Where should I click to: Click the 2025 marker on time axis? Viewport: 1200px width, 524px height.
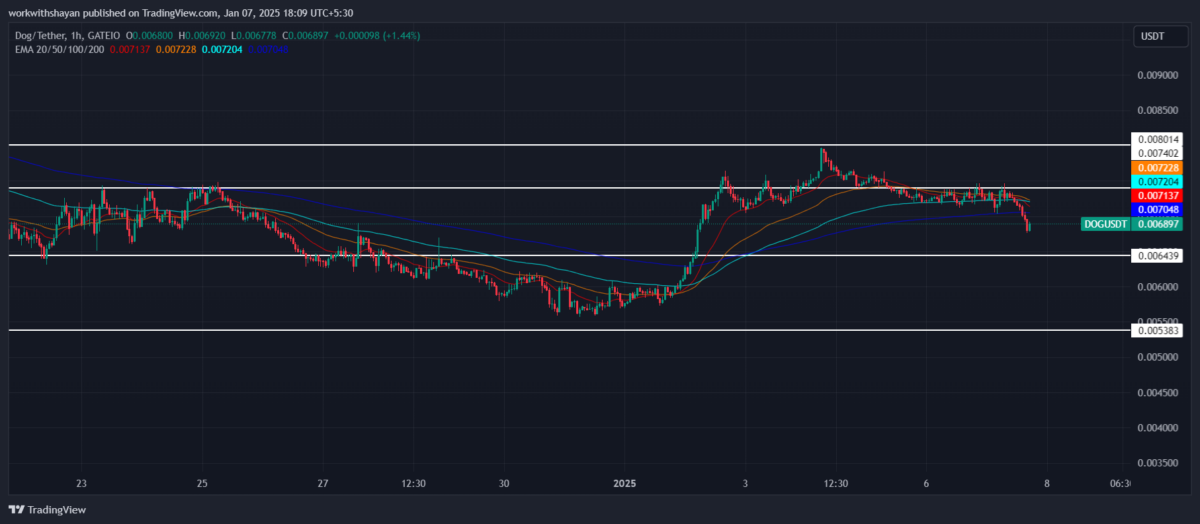[x=624, y=484]
